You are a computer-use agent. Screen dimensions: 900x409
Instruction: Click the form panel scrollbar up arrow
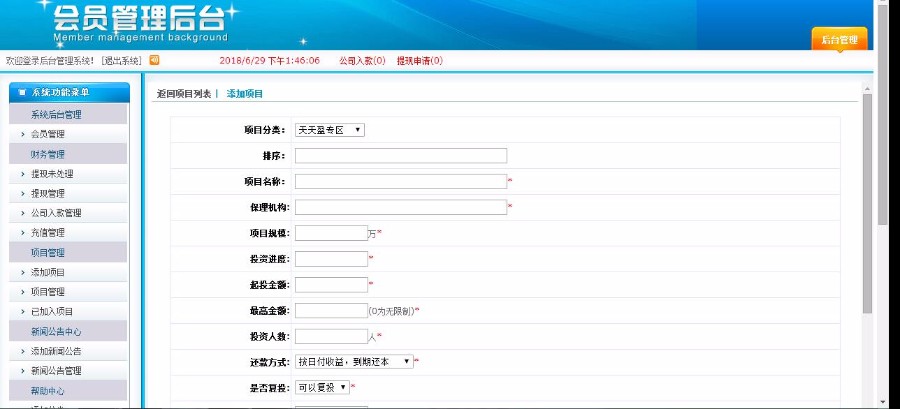tap(867, 88)
